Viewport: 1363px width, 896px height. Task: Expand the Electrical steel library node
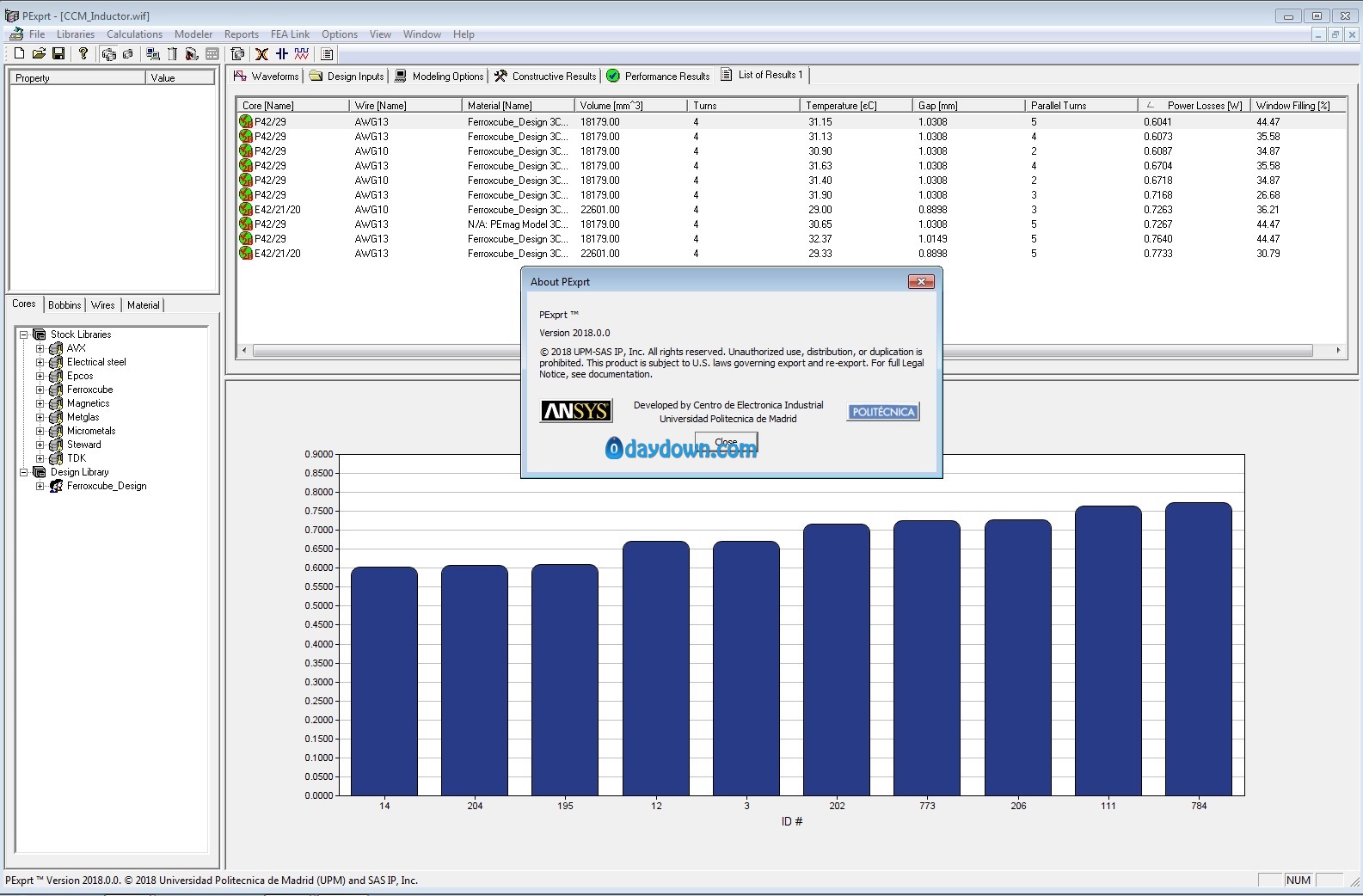point(40,362)
